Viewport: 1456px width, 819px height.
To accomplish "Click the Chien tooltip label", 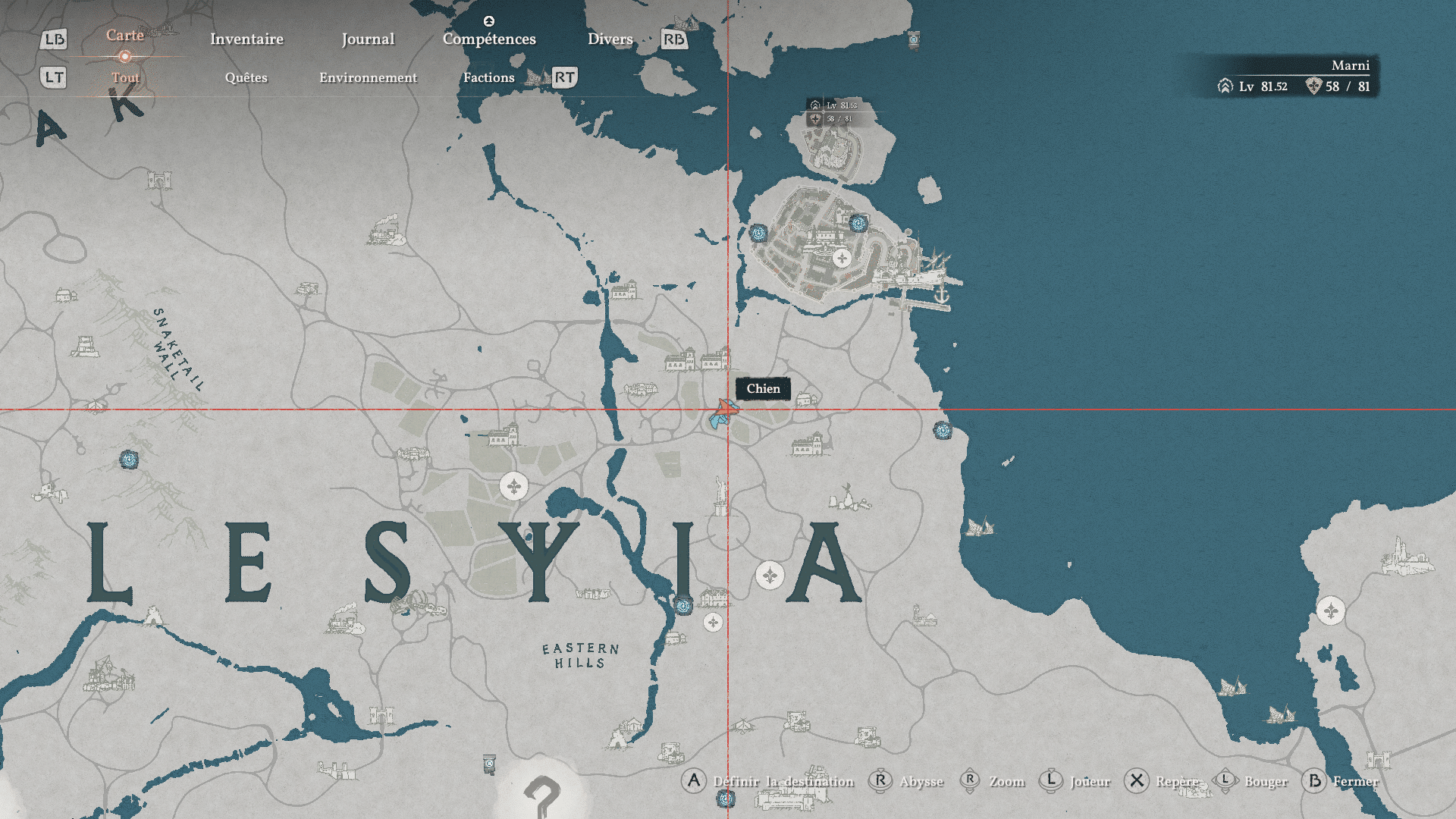I will [763, 388].
